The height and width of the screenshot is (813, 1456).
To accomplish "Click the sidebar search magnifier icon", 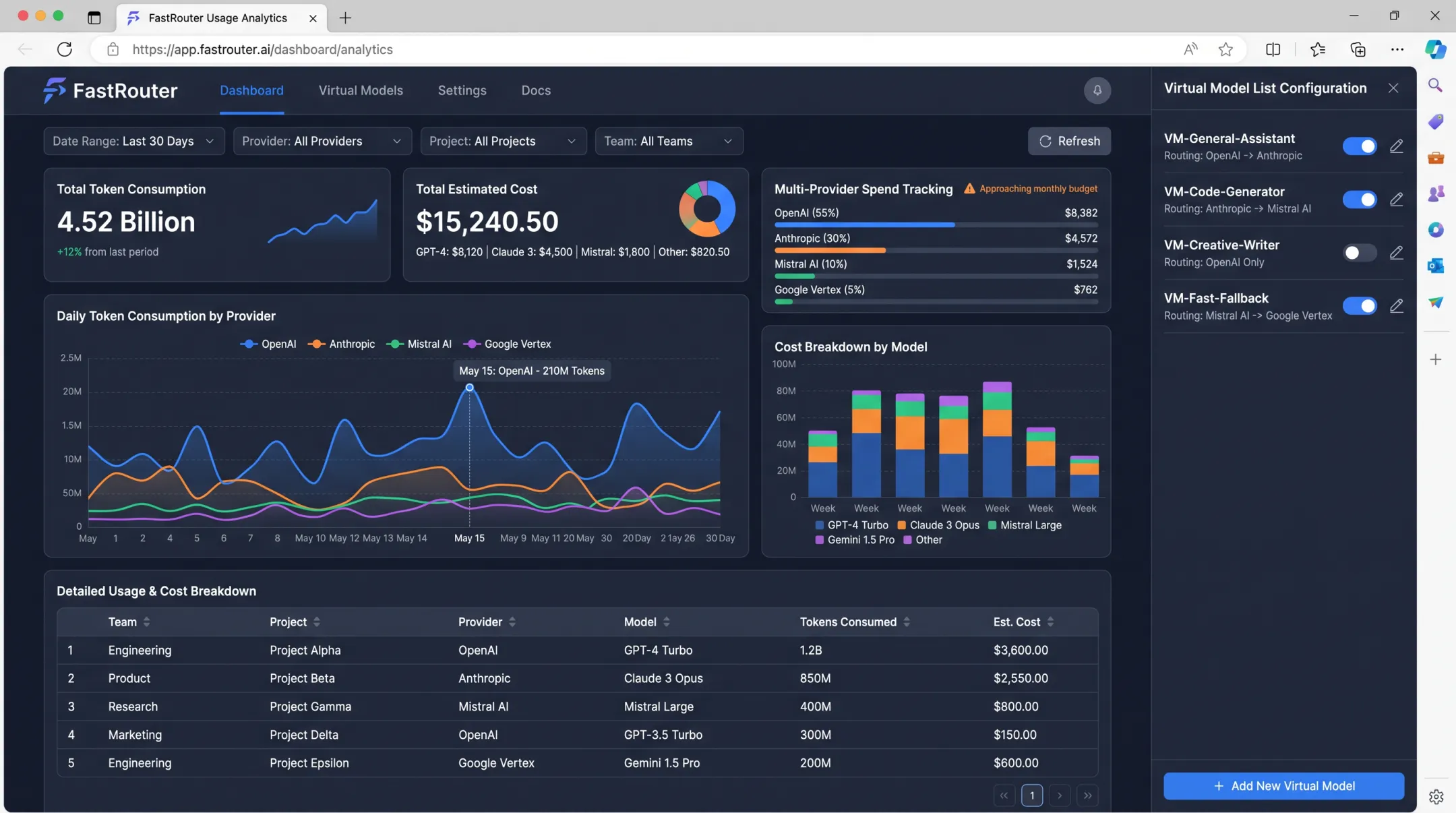I will 1435,86.
